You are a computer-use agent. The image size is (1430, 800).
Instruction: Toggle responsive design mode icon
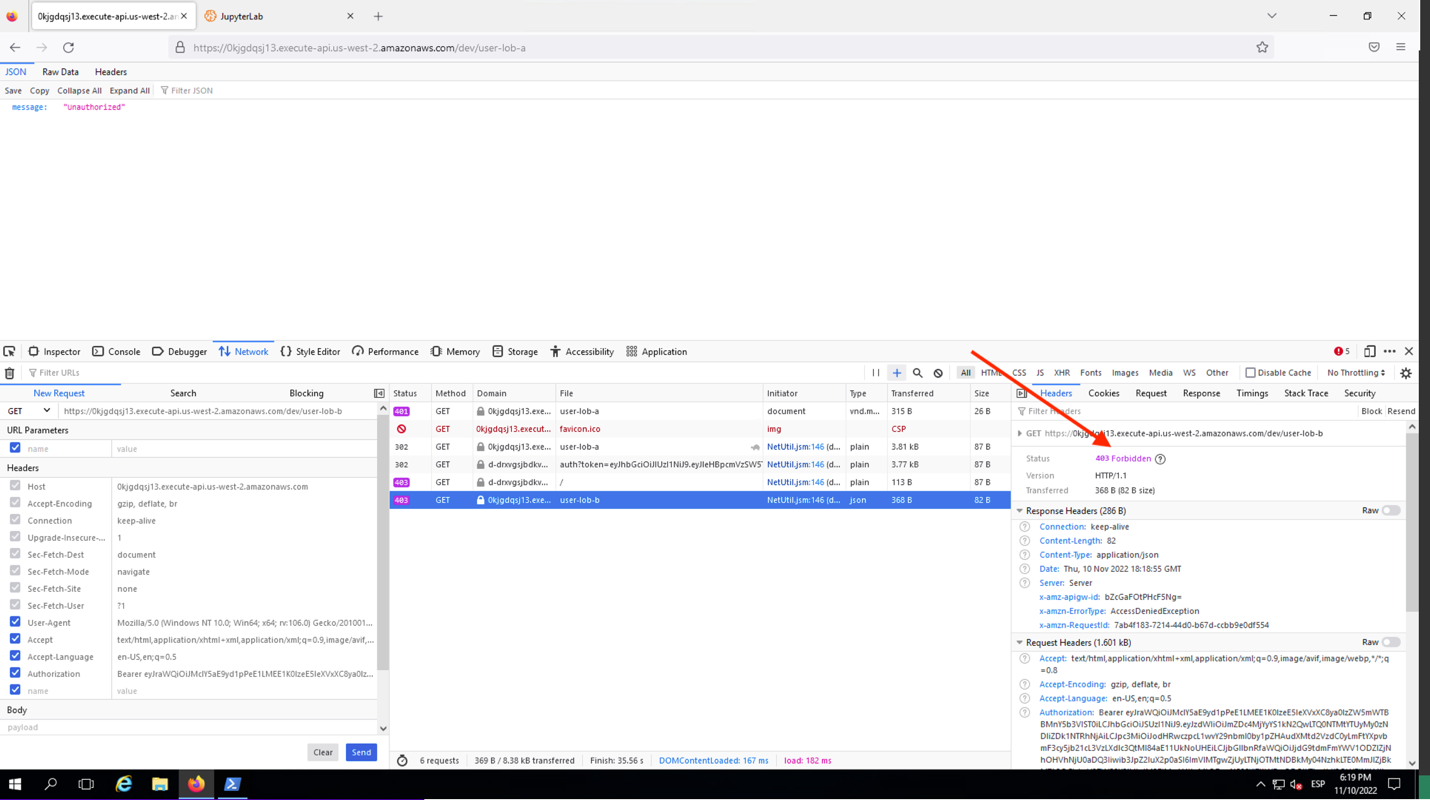click(1370, 352)
